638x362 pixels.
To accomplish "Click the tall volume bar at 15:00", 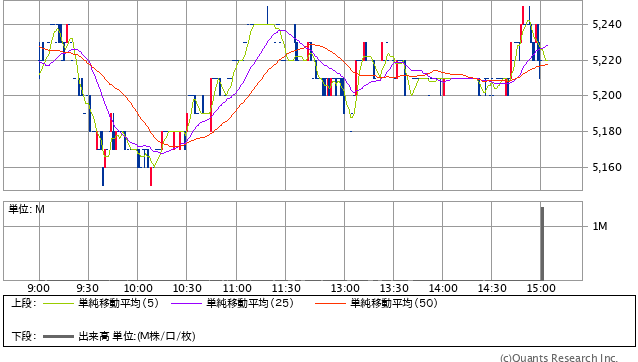I will [542, 244].
